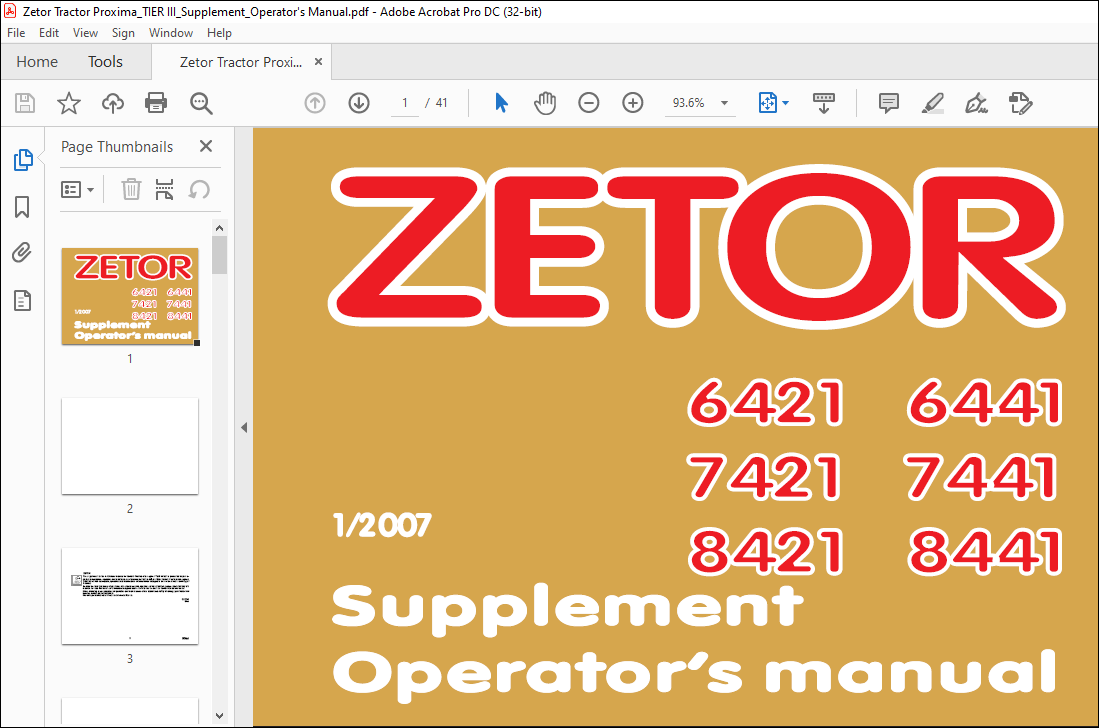The image size is (1099, 728).
Task: Zoom out with minus icon
Action: coord(589,103)
